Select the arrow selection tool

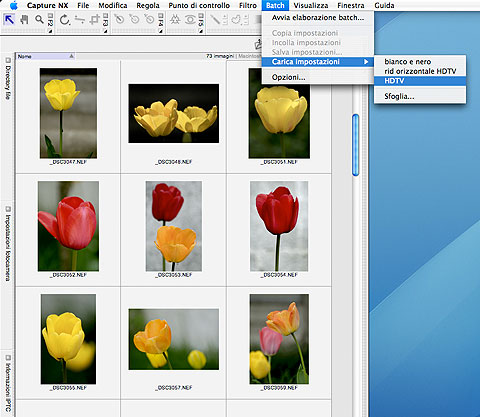9,20
